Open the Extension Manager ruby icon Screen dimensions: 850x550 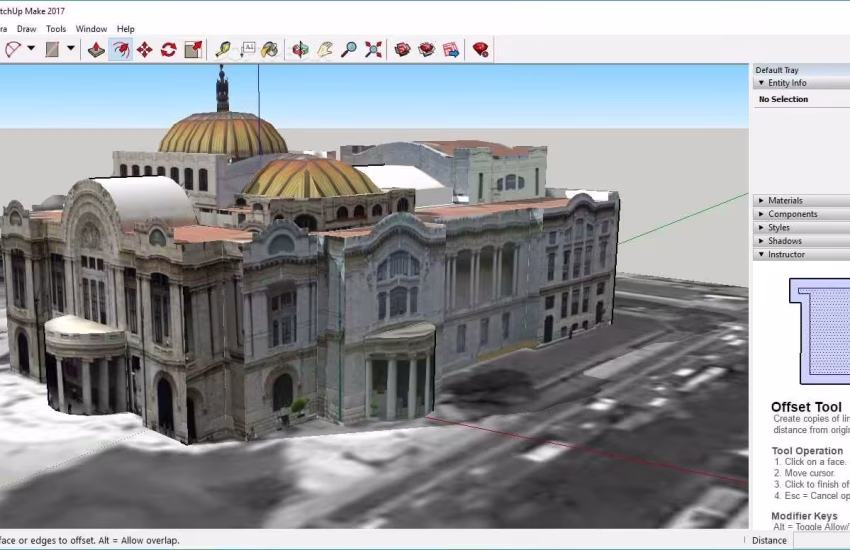click(480, 50)
